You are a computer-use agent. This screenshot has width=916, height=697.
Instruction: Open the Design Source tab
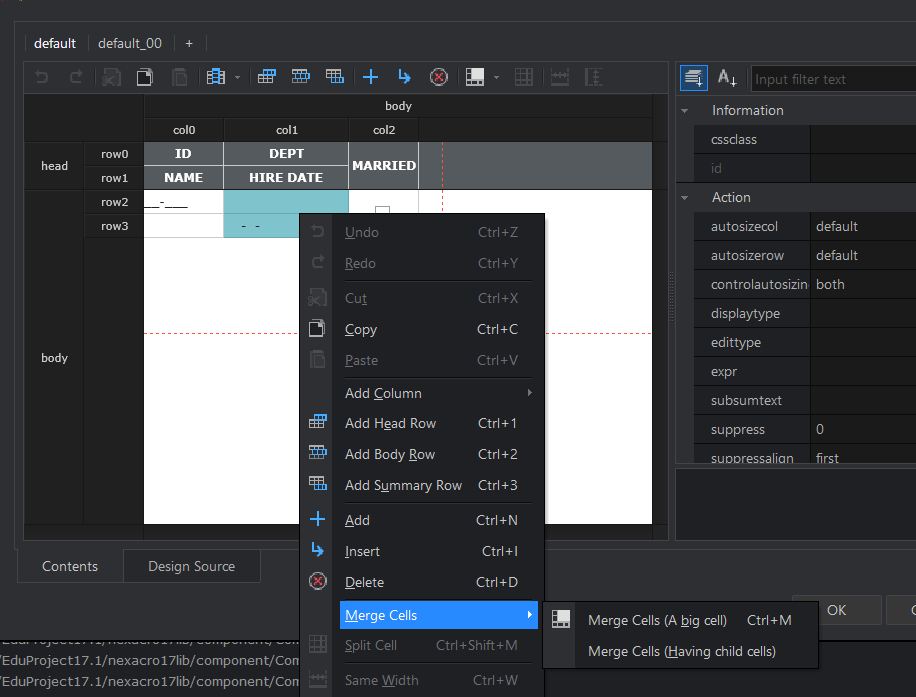[192, 566]
